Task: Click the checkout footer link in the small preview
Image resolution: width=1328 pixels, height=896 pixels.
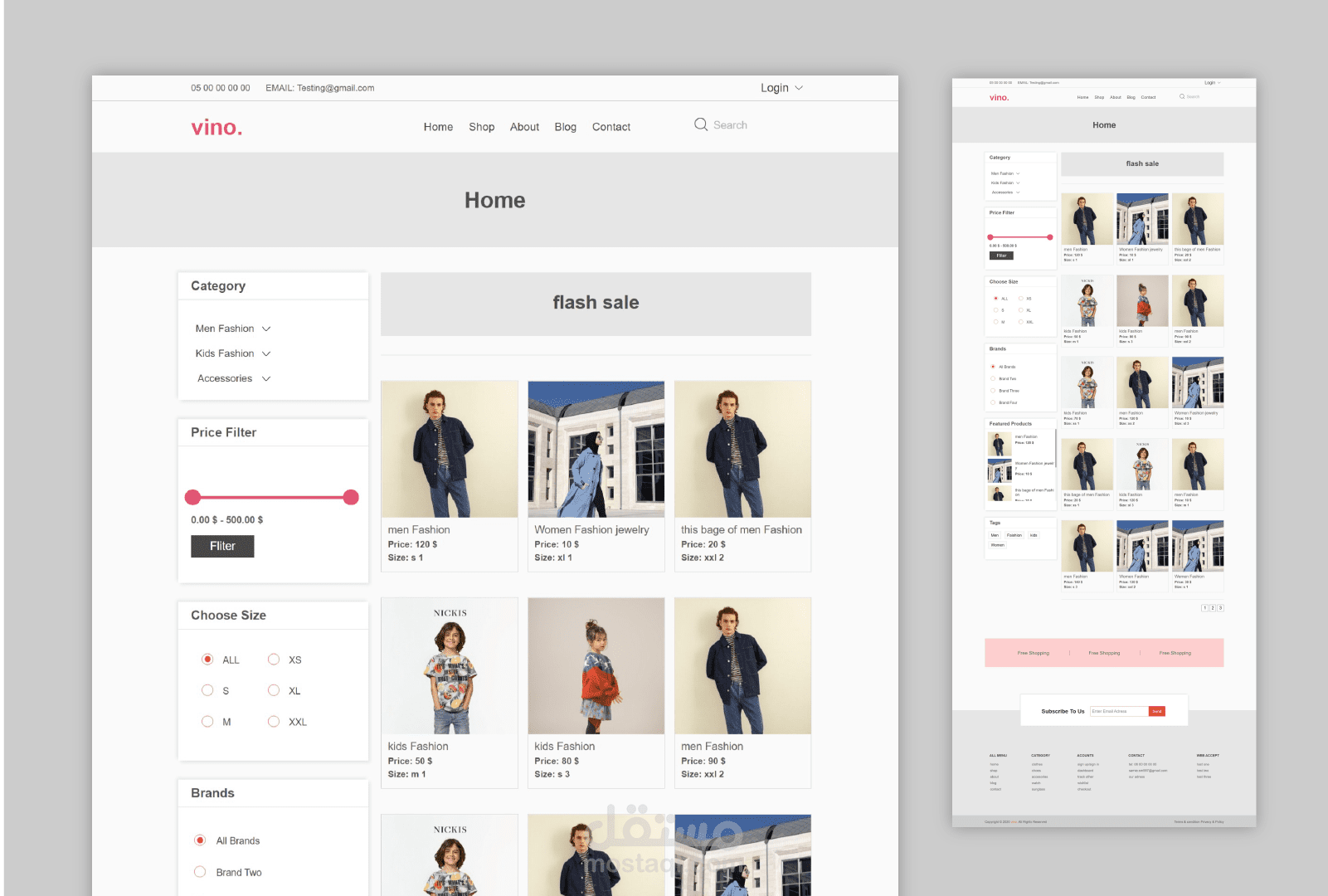Action: 1084,789
